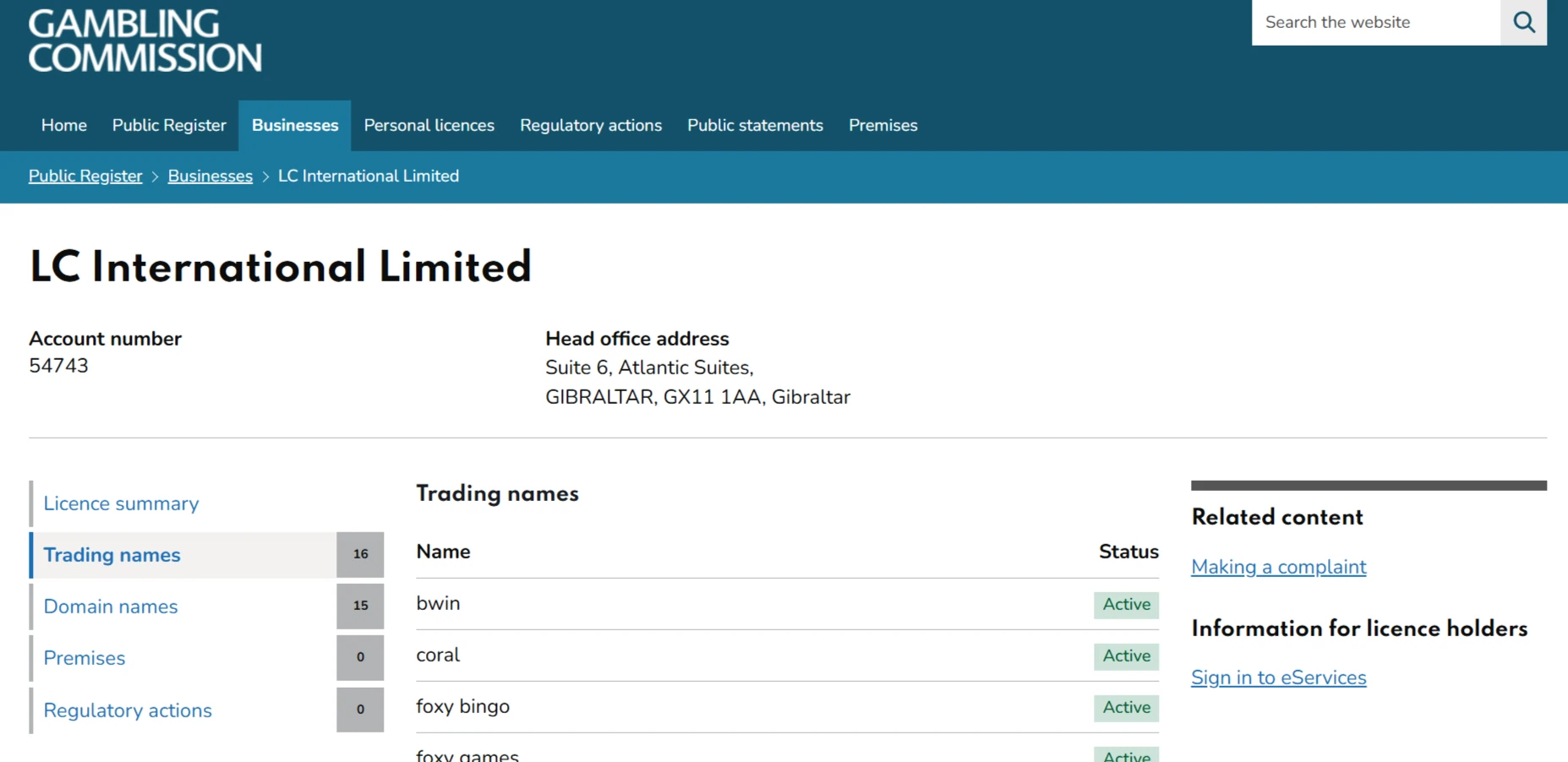1568x762 pixels.
Task: Click the Head office address label
Action: pyautogui.click(x=636, y=339)
